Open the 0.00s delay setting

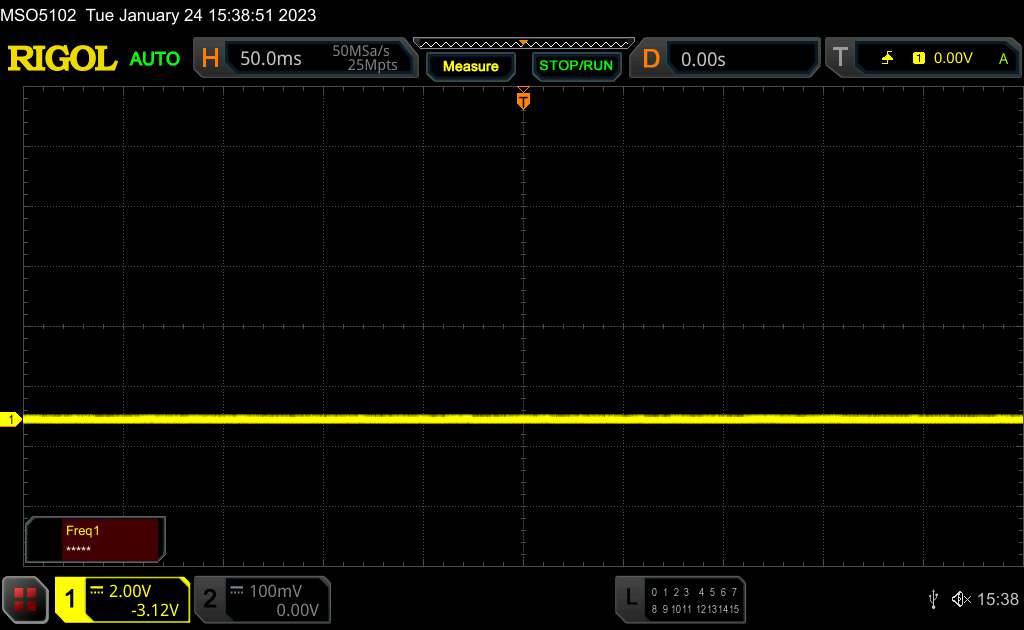coord(740,59)
